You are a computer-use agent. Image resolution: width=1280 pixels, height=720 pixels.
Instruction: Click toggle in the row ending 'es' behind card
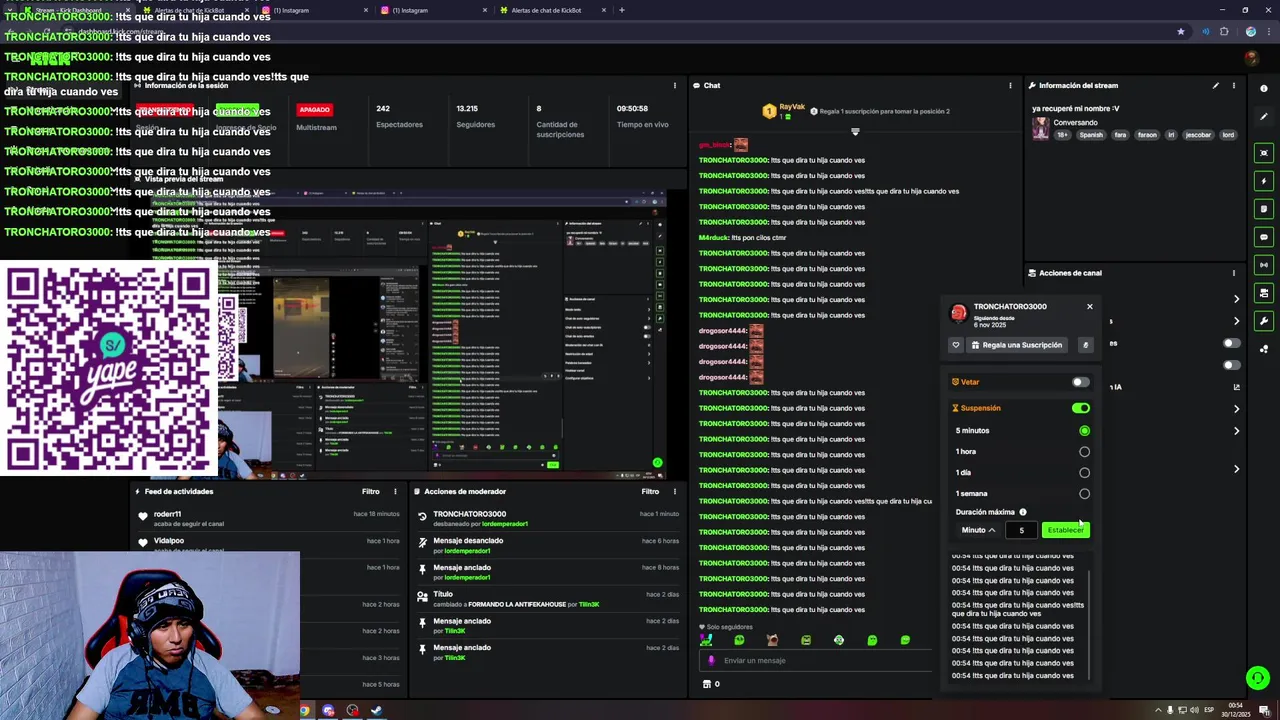point(1232,343)
